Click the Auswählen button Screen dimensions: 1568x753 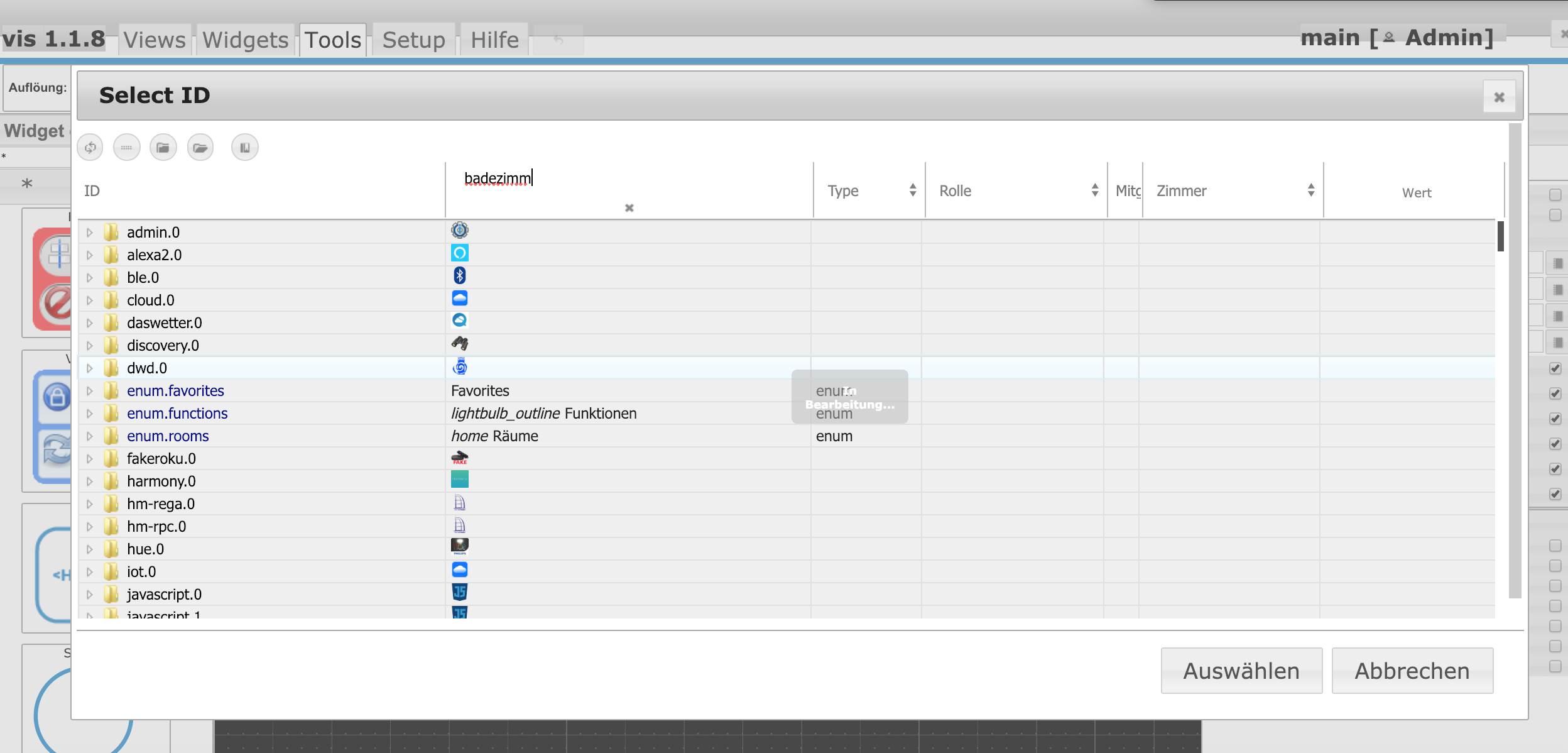1241,671
